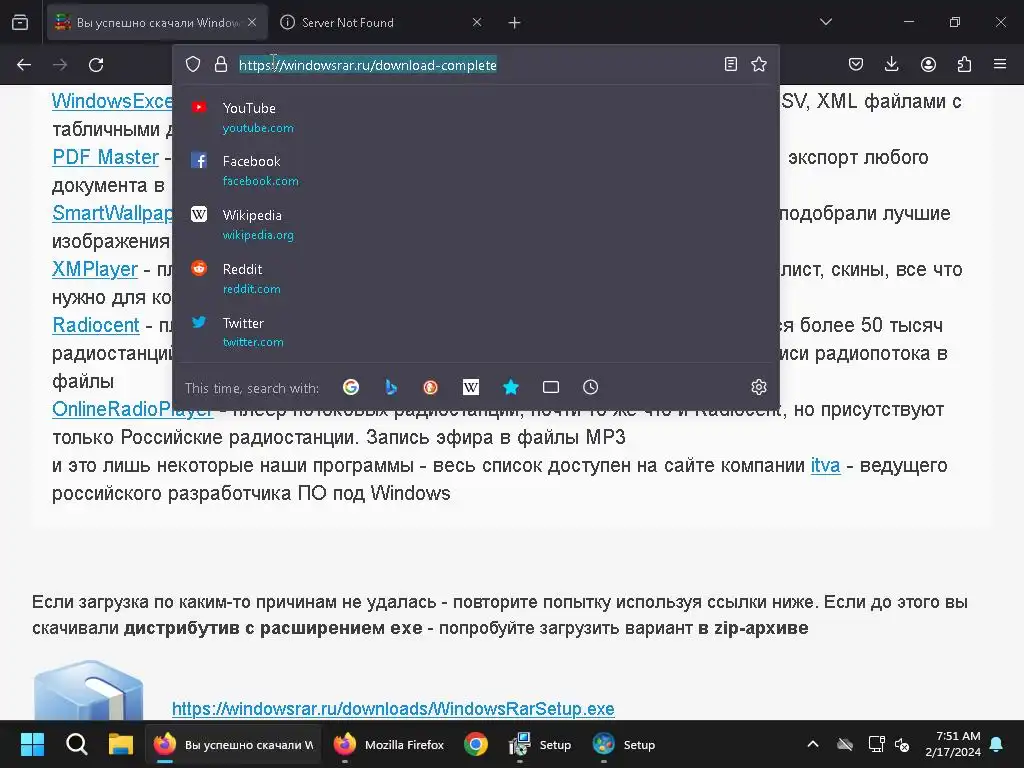Open the Firefox account icon

click(928, 64)
